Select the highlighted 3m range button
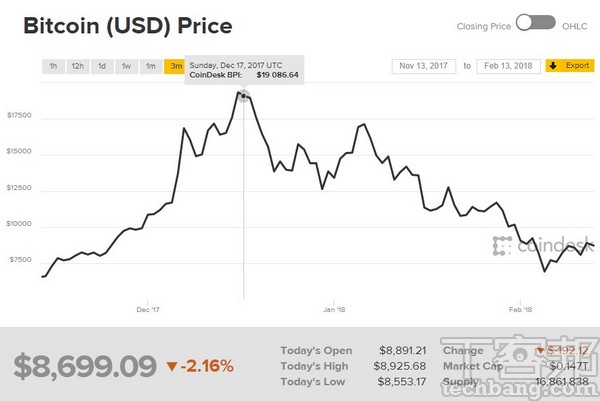This screenshot has height=401, width=600. click(174, 66)
